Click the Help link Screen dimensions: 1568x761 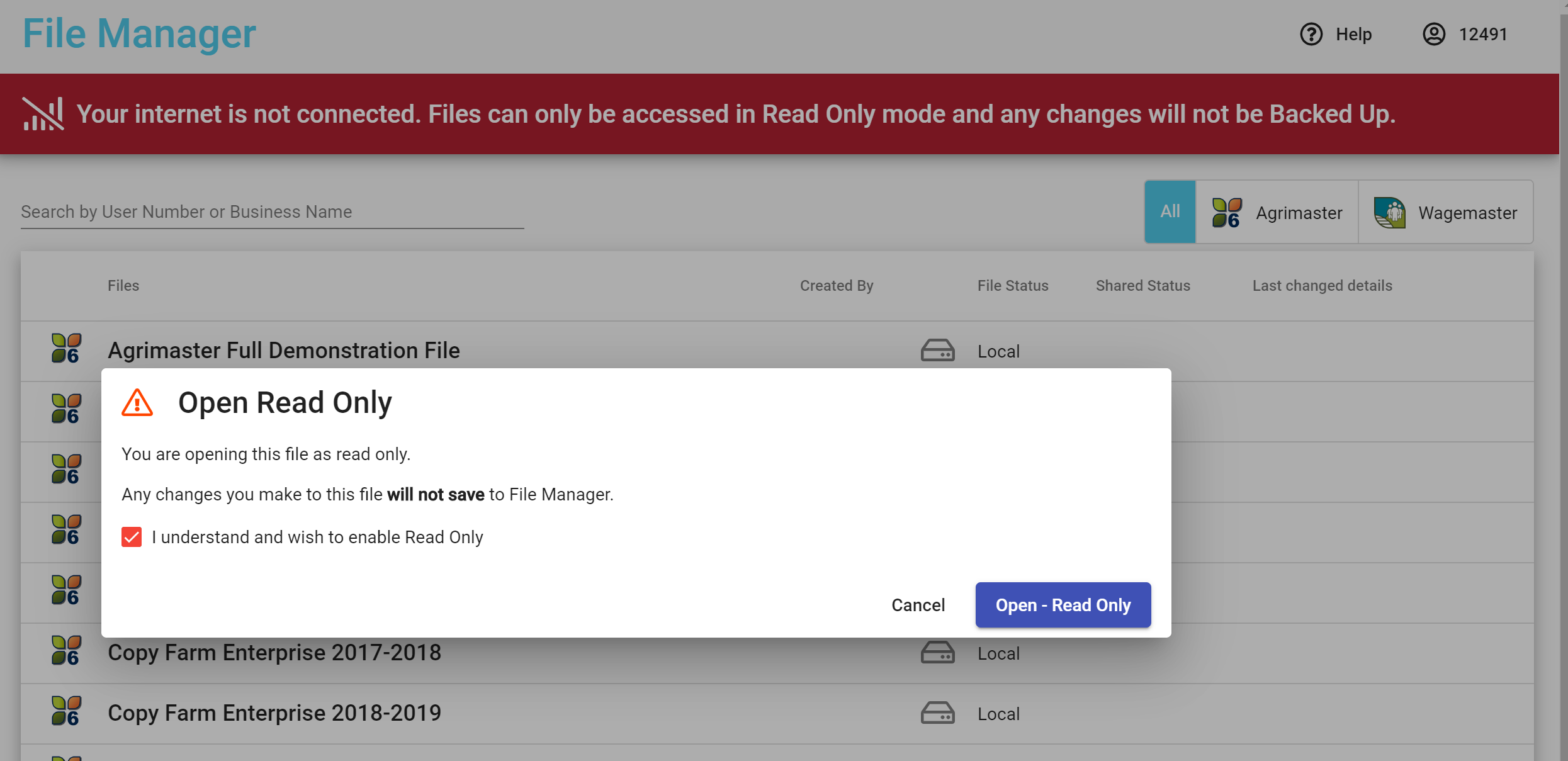(x=1353, y=34)
